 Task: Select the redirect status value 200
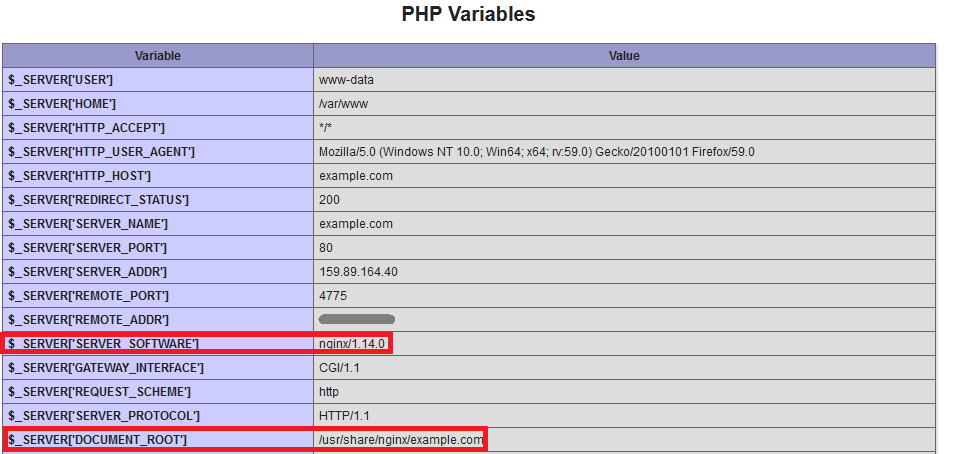click(x=329, y=200)
